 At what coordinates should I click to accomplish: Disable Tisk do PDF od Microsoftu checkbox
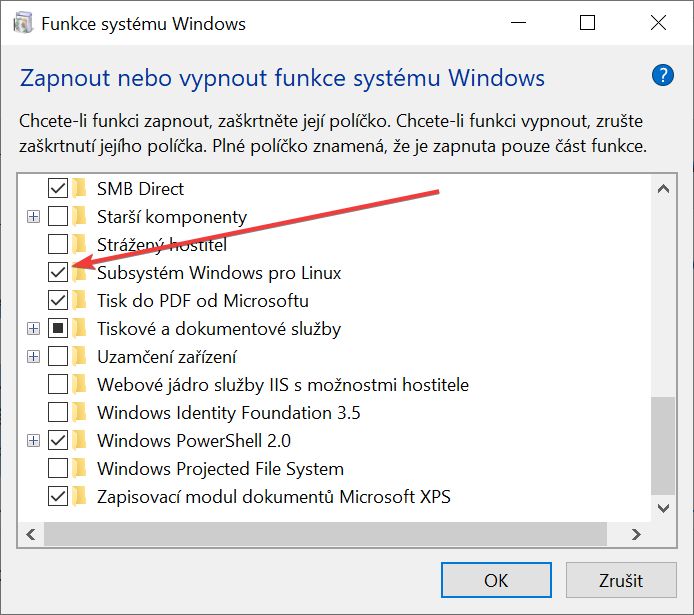58,300
